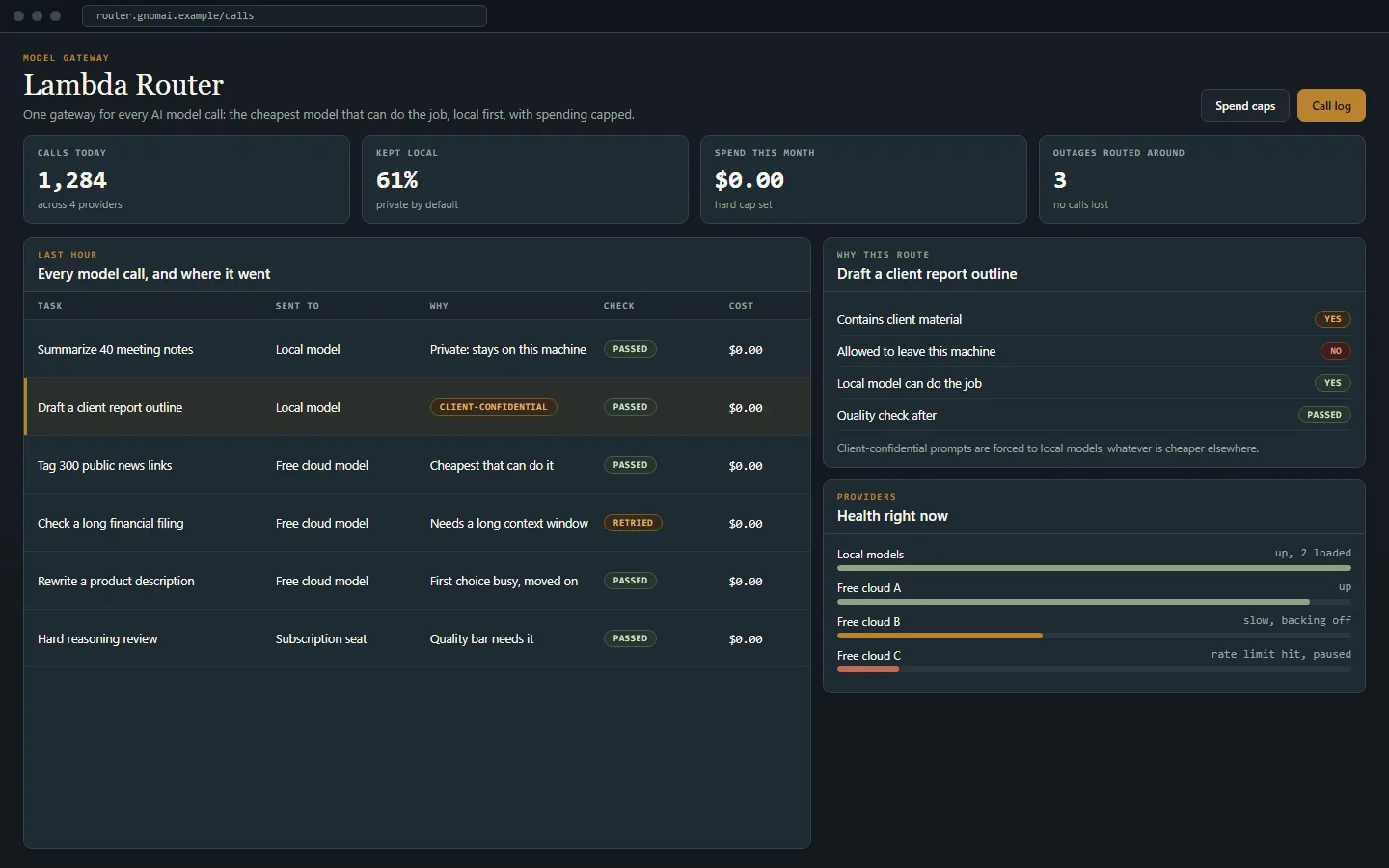This screenshot has height=868, width=1389.
Task: Select the Draft a client report outline row
Action: (x=417, y=407)
